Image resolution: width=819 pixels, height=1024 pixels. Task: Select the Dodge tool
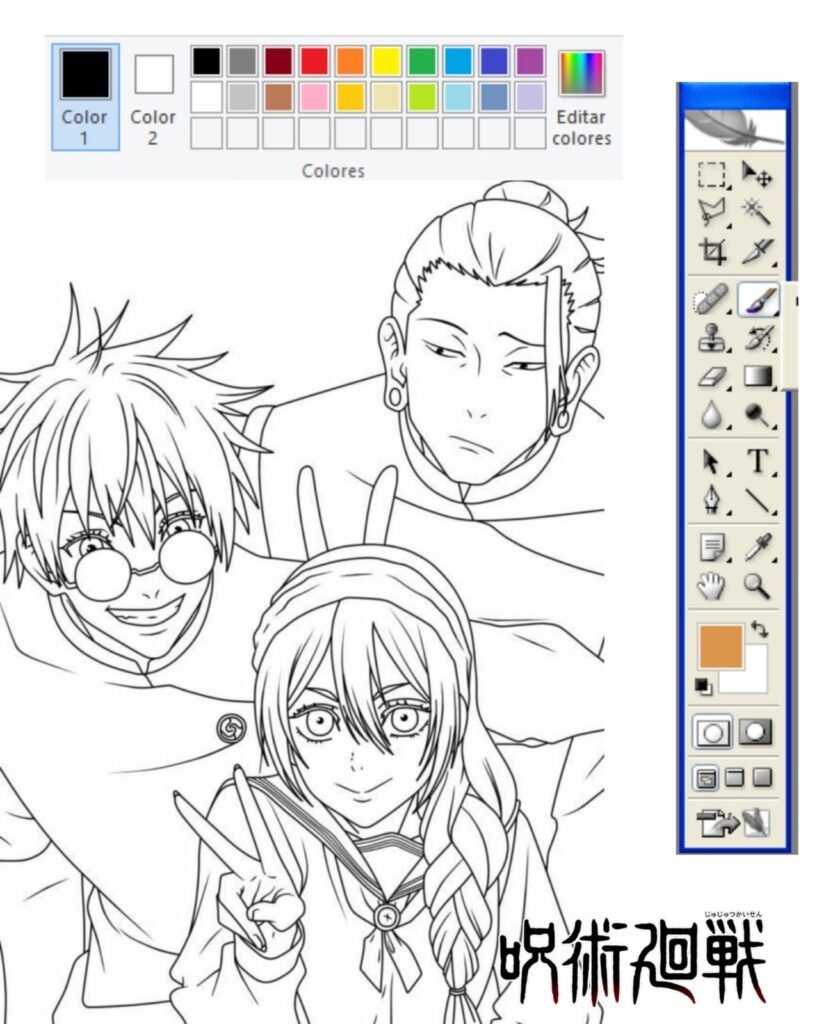758,415
